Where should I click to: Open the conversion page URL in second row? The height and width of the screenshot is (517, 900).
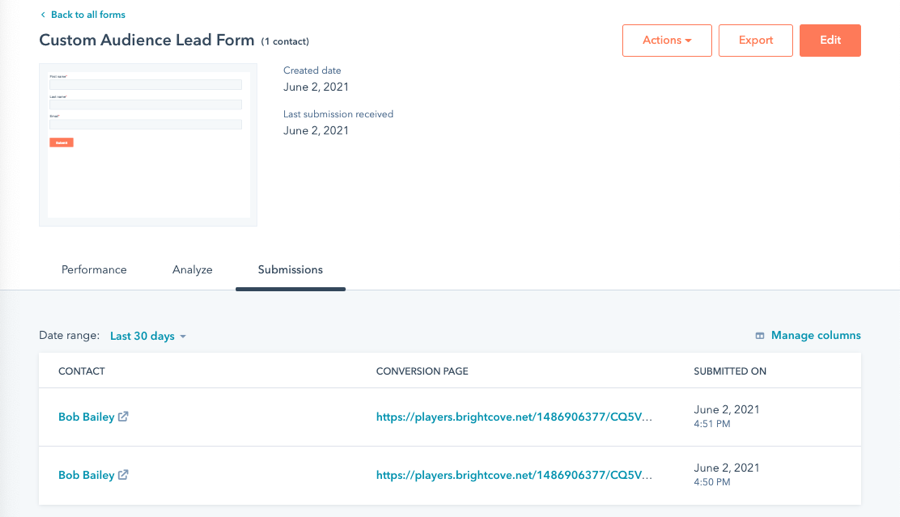tap(514, 475)
